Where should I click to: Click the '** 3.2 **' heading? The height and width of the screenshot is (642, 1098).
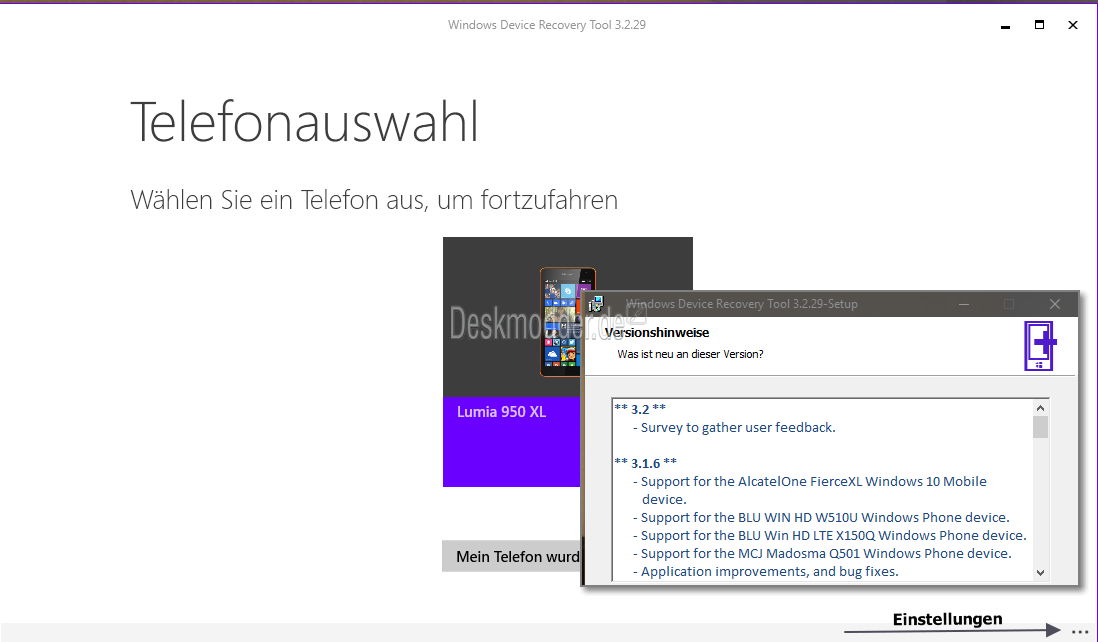(x=640, y=409)
